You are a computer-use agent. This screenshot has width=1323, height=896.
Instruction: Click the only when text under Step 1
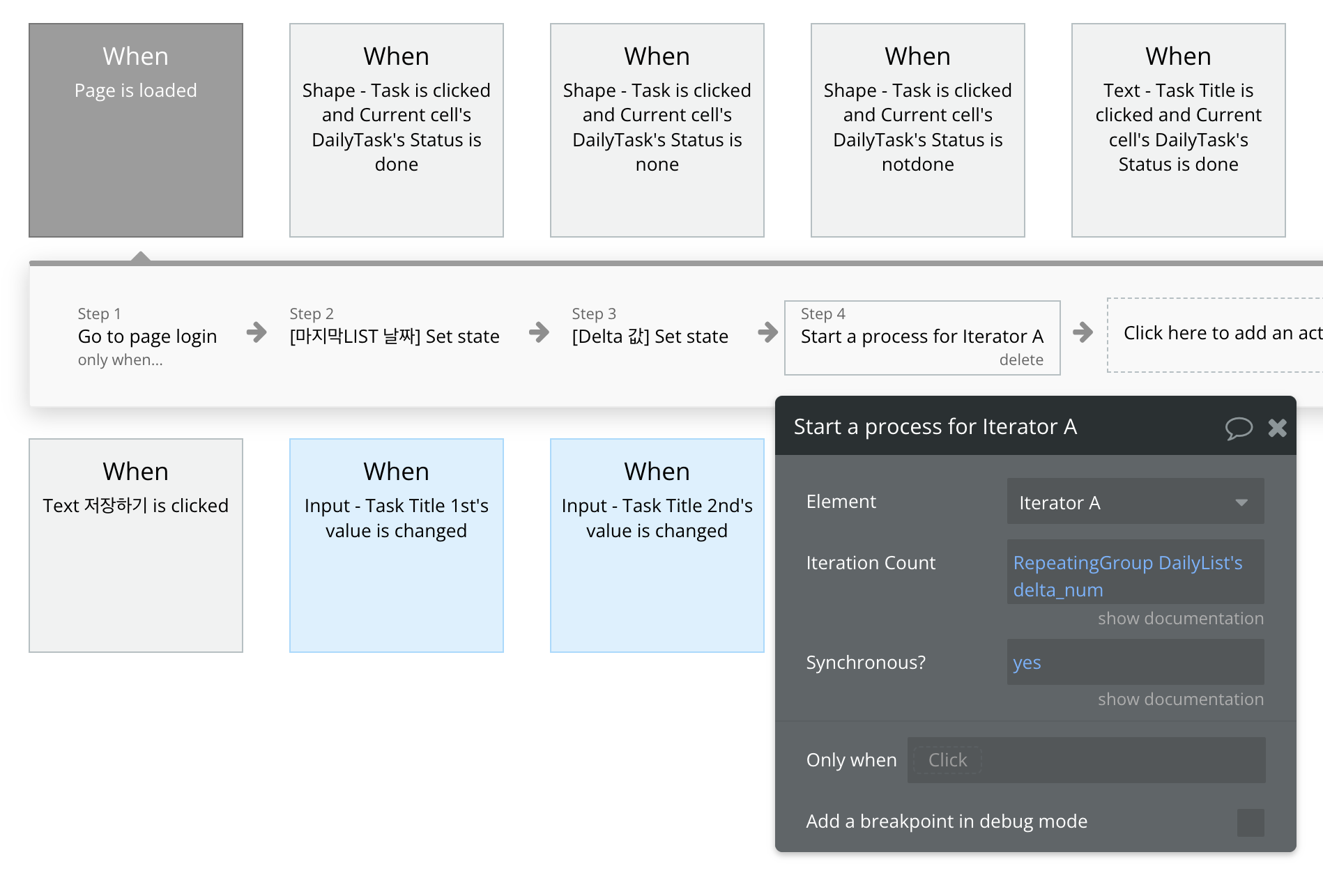tap(120, 360)
